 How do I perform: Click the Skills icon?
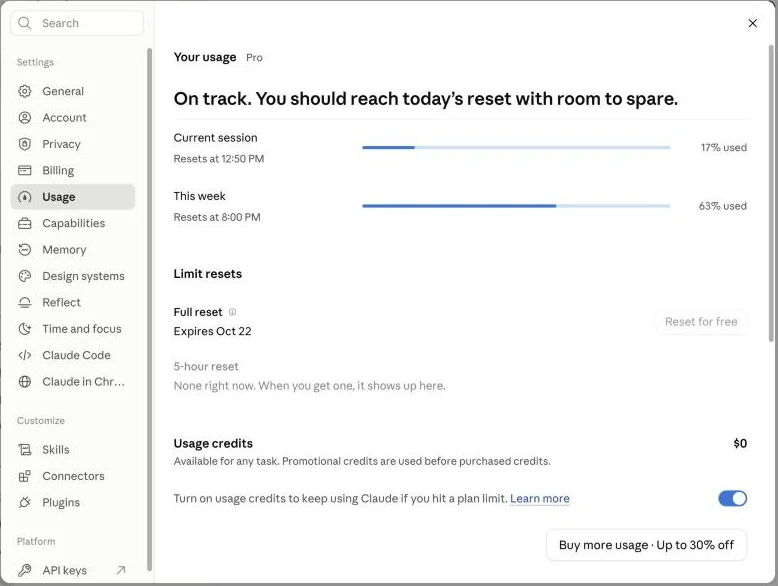tap(25, 450)
